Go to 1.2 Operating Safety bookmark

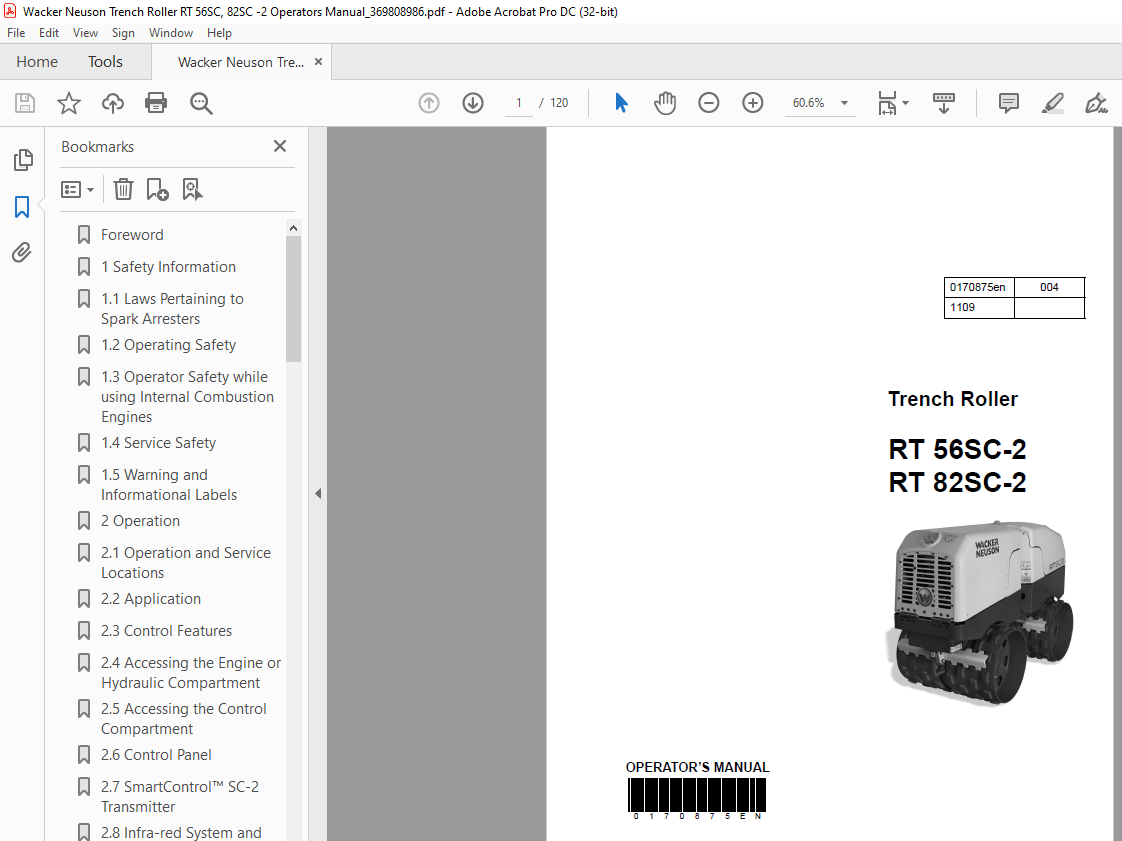(x=168, y=345)
